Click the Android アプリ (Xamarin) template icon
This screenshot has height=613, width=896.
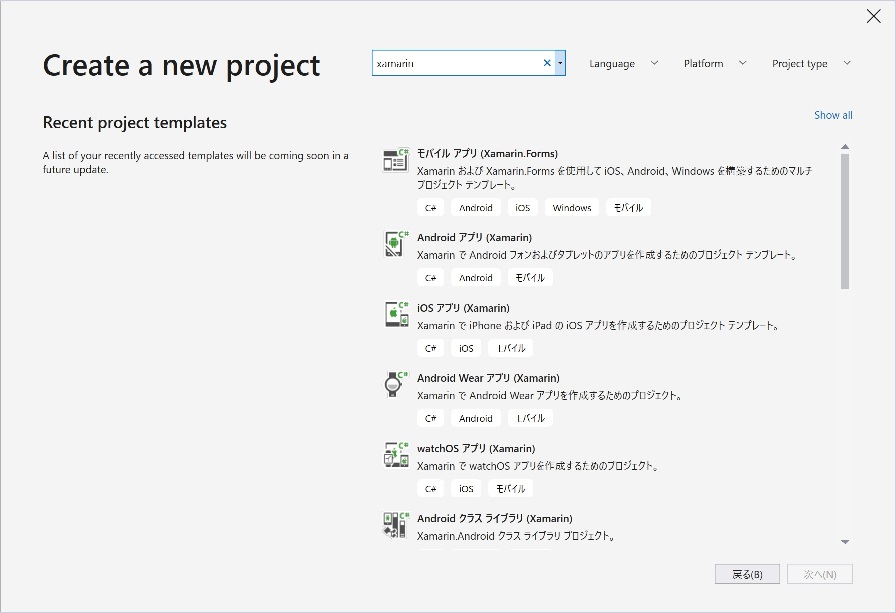point(396,244)
